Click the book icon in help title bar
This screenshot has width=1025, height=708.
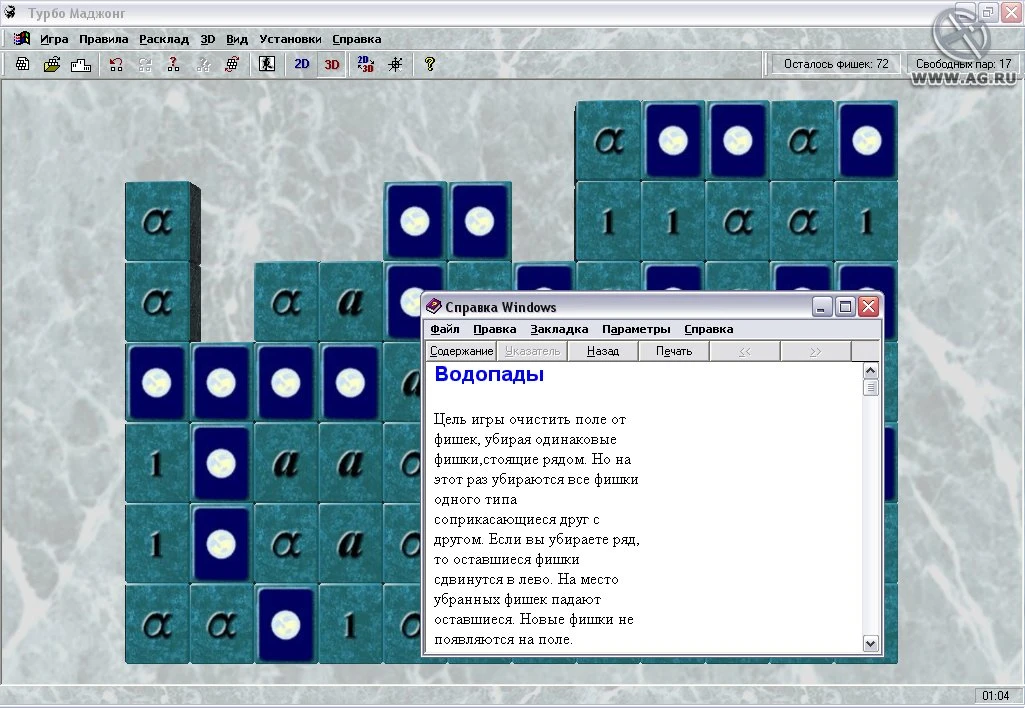tap(433, 307)
